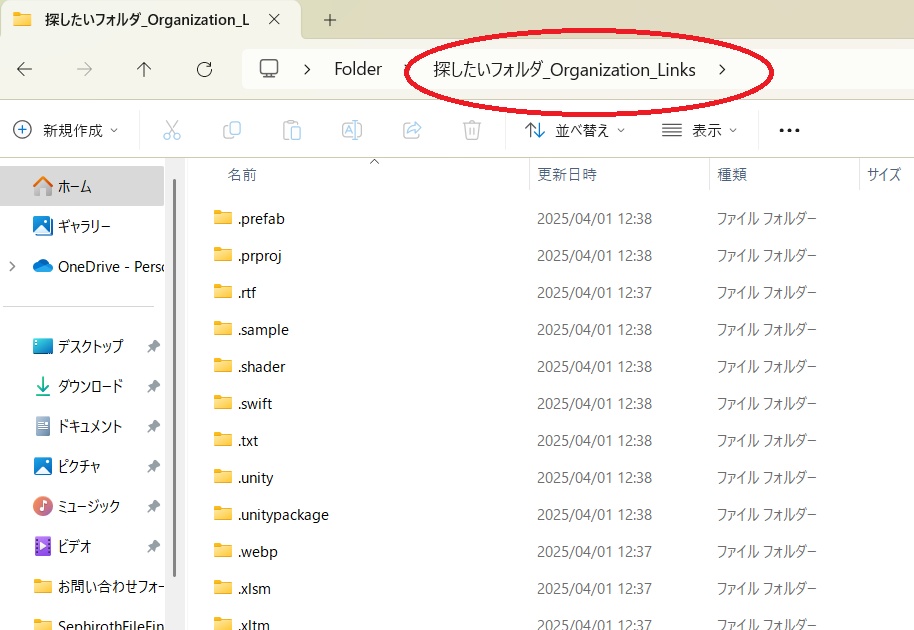This screenshot has width=914, height=630.
Task: Click the Paste icon
Action: coord(291,130)
